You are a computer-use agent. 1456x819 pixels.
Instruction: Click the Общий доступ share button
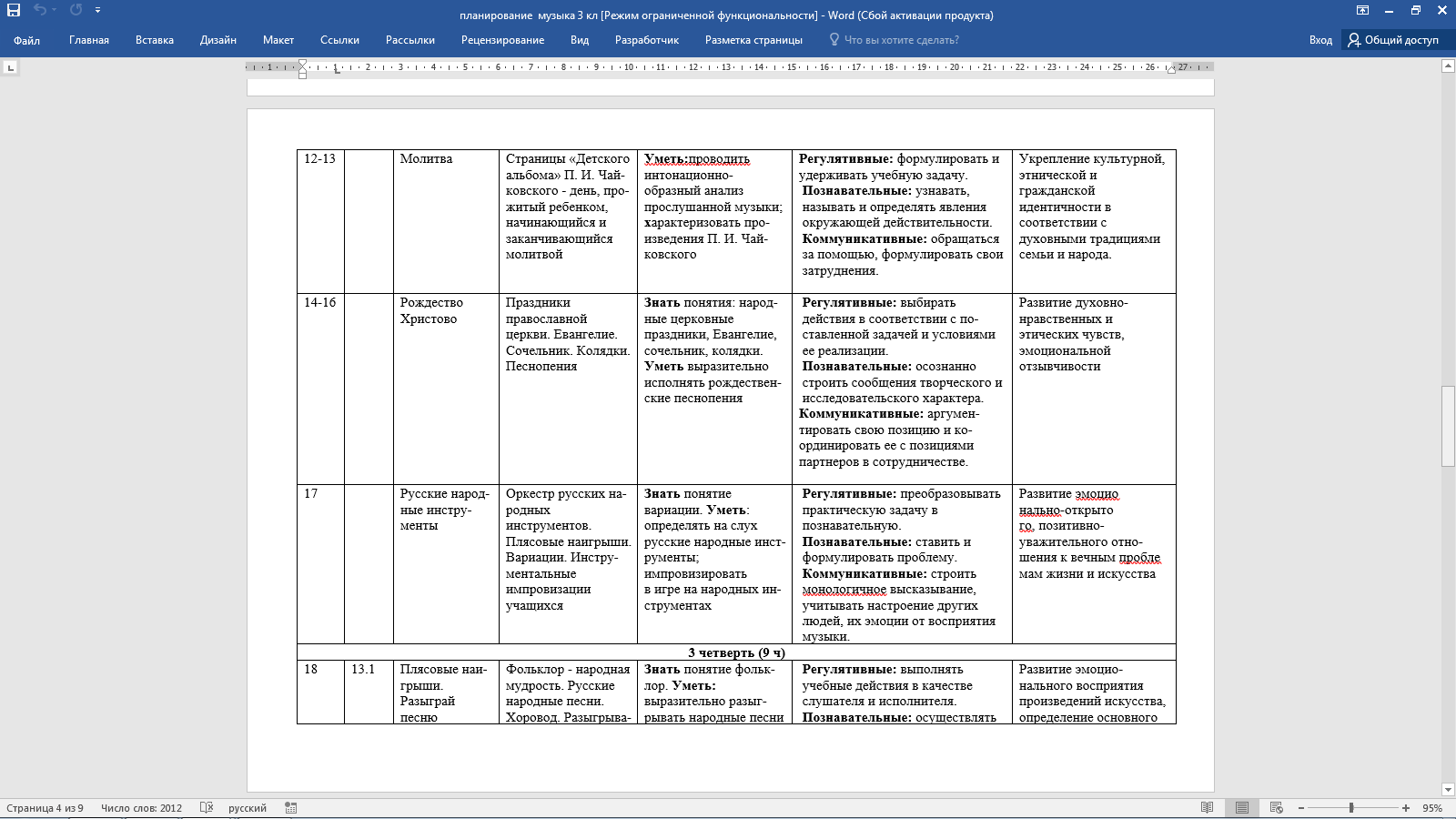[1393, 40]
